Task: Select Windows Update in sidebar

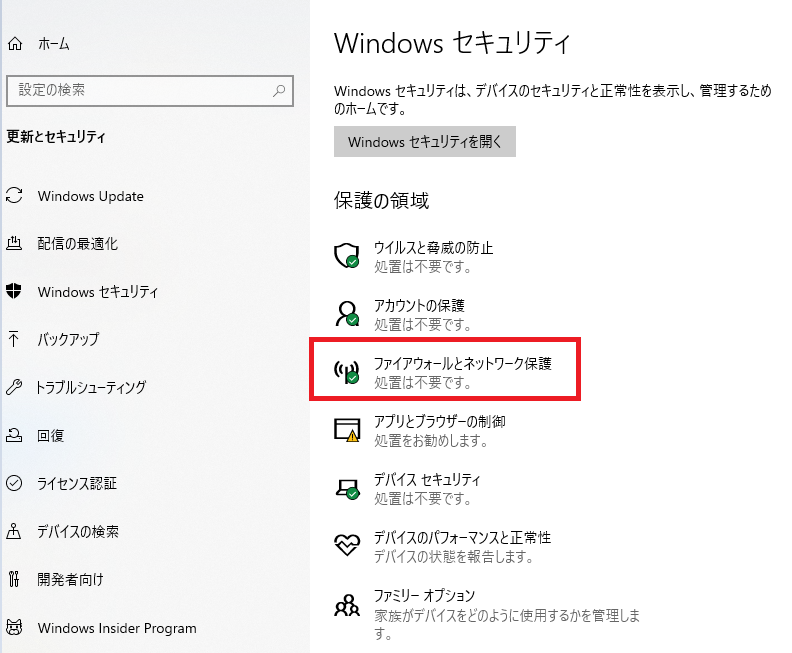Action: tap(90, 196)
